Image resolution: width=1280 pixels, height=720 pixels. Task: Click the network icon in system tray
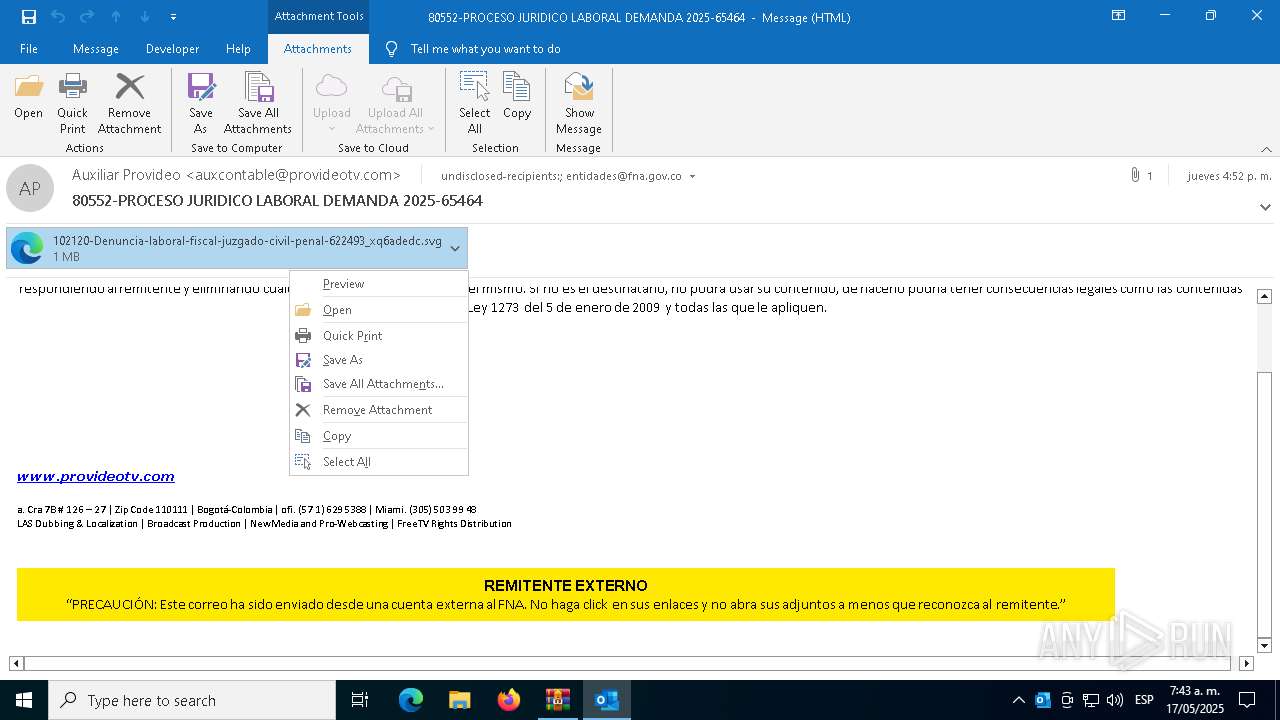point(1091,700)
